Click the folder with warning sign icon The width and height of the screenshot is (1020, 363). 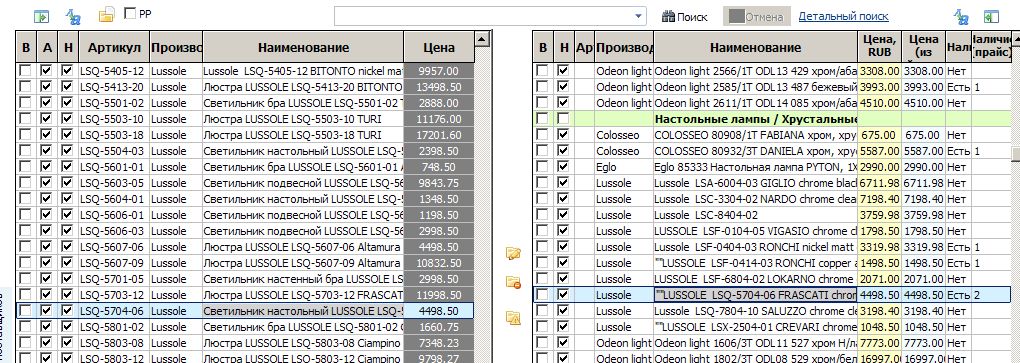[x=513, y=317]
